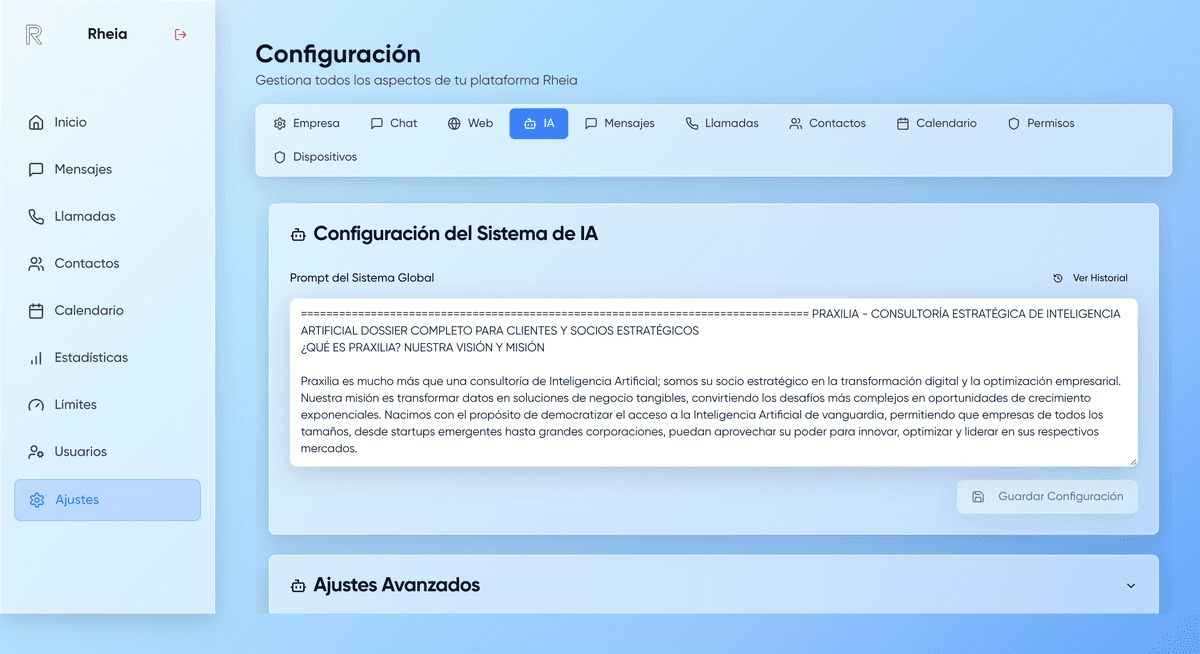Viewport: 1200px width, 654px height.
Task: Open the Chat configuration tab
Action: [x=393, y=123]
